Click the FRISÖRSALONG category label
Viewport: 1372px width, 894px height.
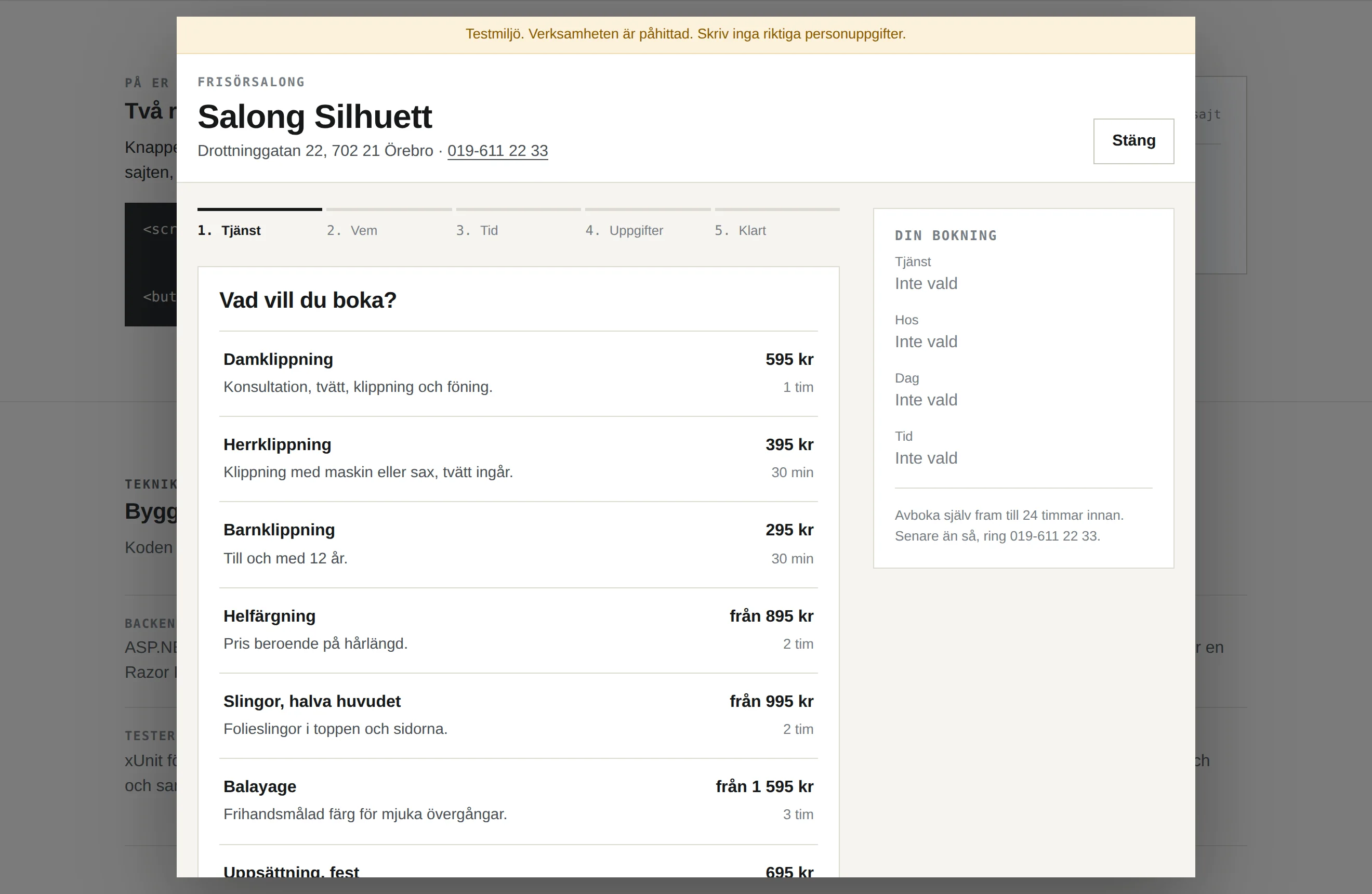click(252, 82)
